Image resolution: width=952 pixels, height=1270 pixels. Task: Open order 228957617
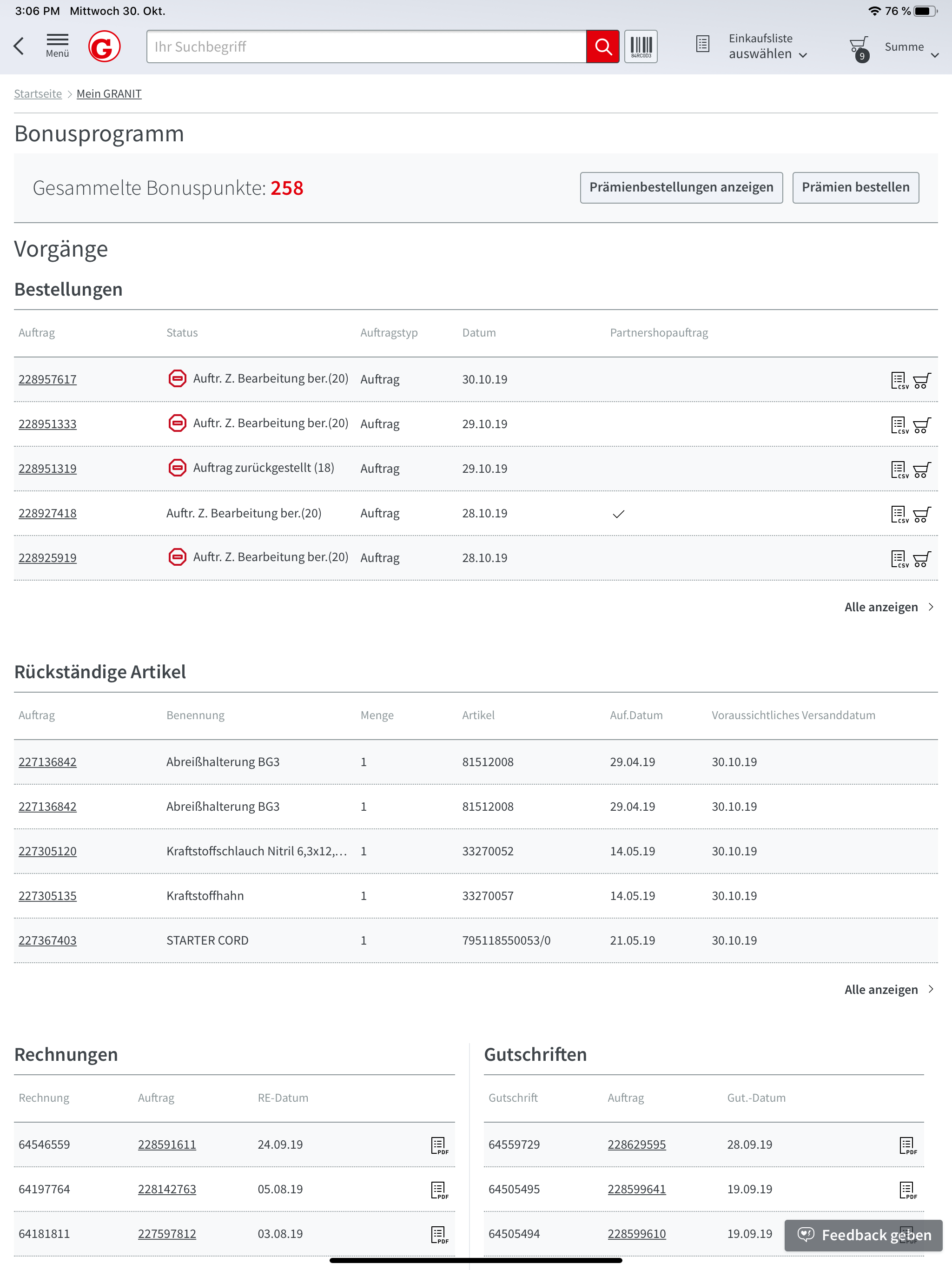[x=48, y=379]
